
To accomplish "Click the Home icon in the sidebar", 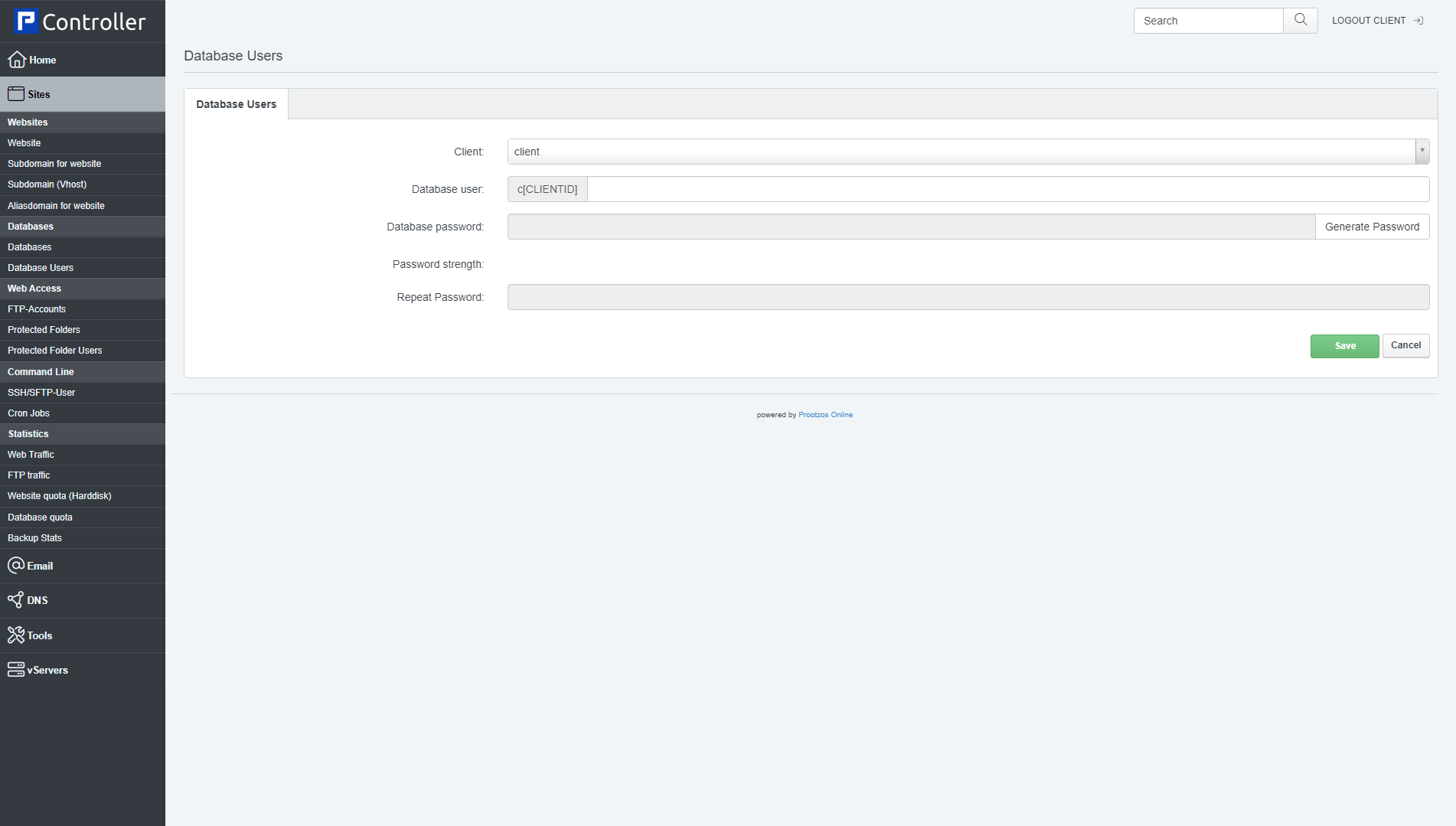I will [17, 59].
